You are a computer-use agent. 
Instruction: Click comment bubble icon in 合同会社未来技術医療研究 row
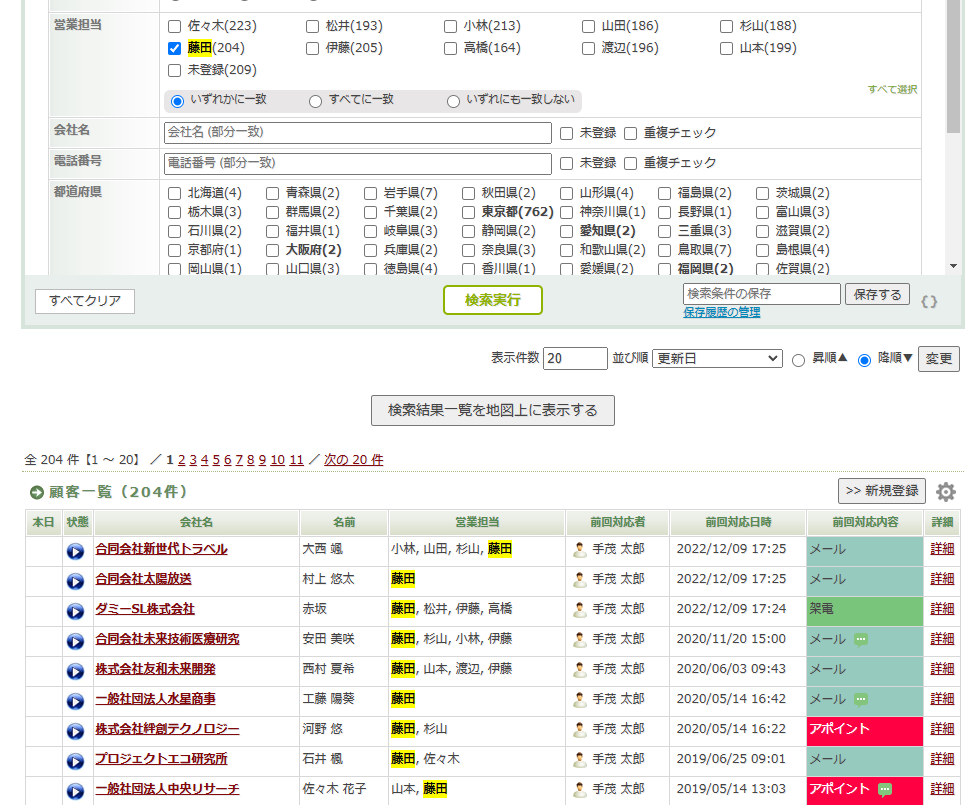pos(861,640)
